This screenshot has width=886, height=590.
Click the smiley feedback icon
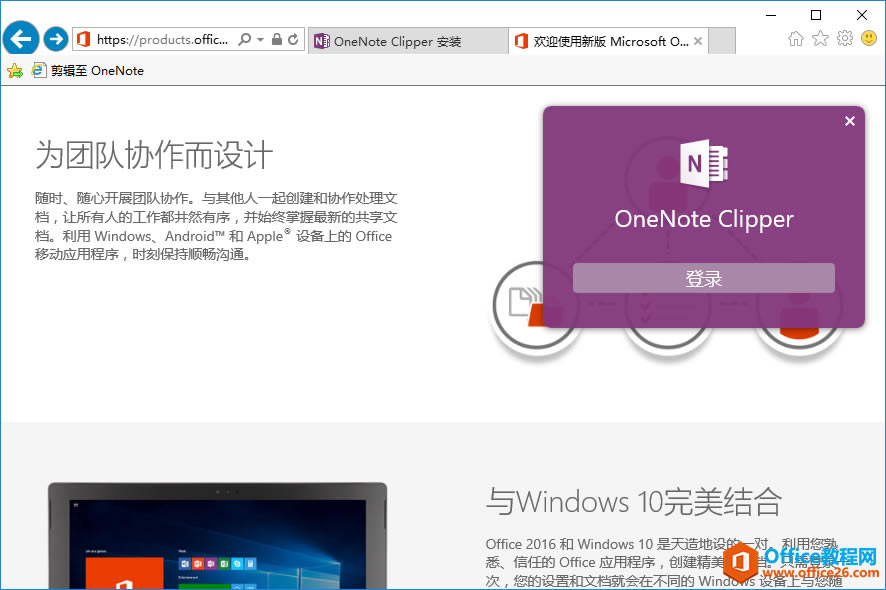pos(868,38)
